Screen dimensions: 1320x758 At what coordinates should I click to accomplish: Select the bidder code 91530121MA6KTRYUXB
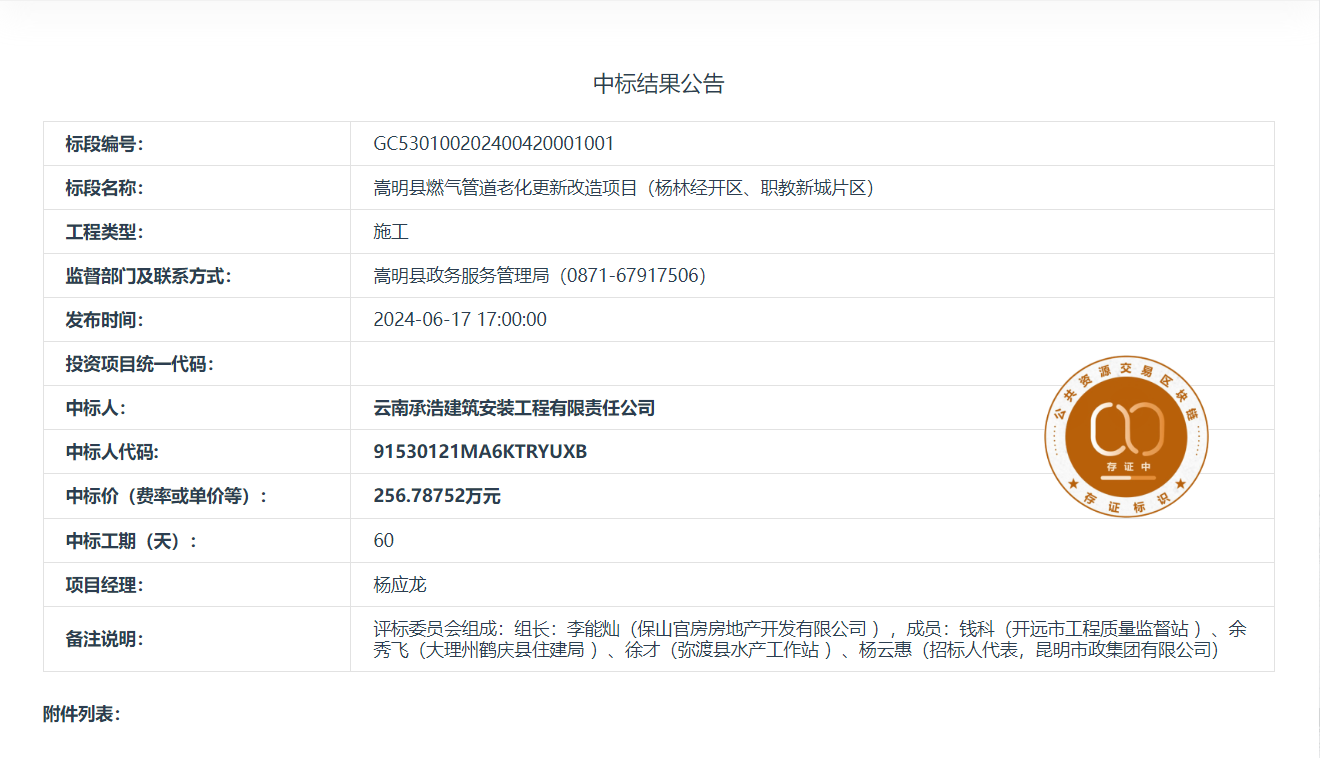[480, 452]
